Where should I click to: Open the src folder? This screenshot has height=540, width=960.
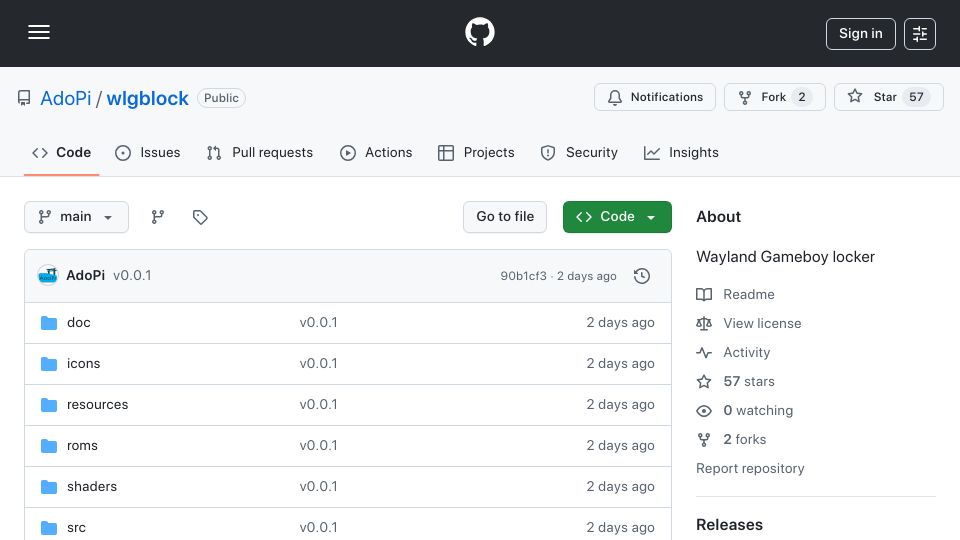pyautogui.click(x=76, y=528)
